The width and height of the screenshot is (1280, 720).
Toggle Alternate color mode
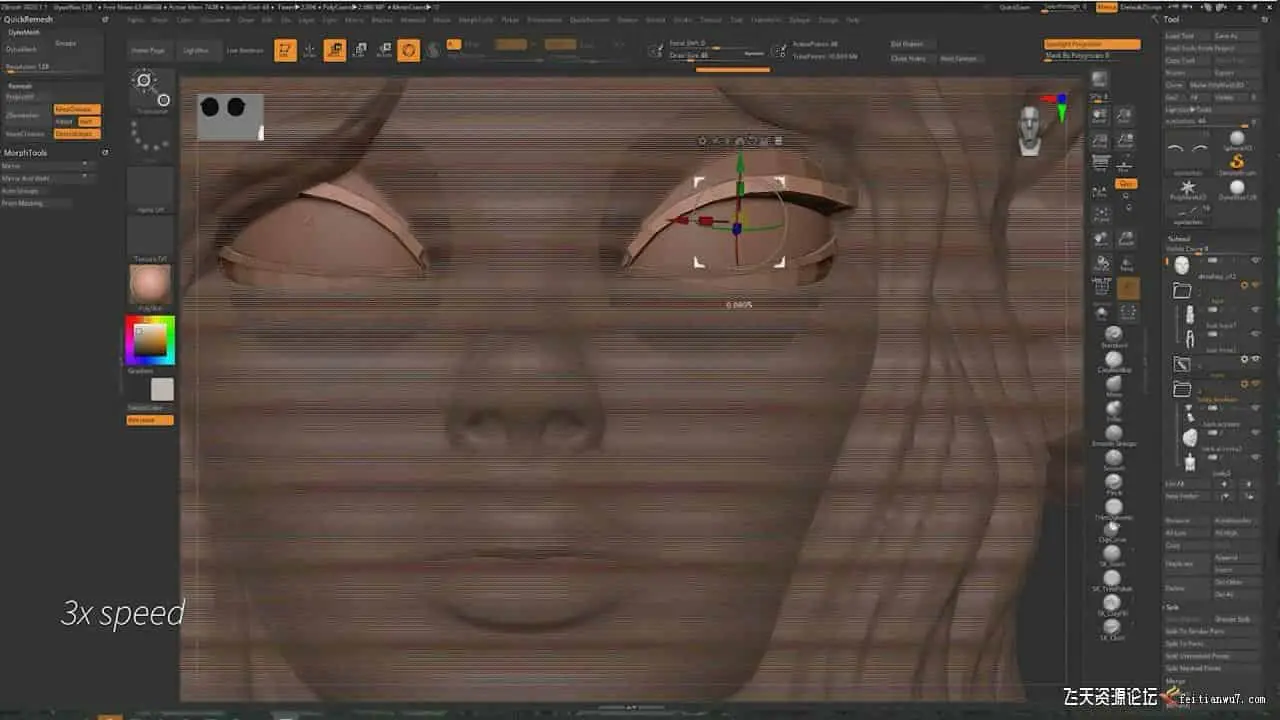(150, 420)
